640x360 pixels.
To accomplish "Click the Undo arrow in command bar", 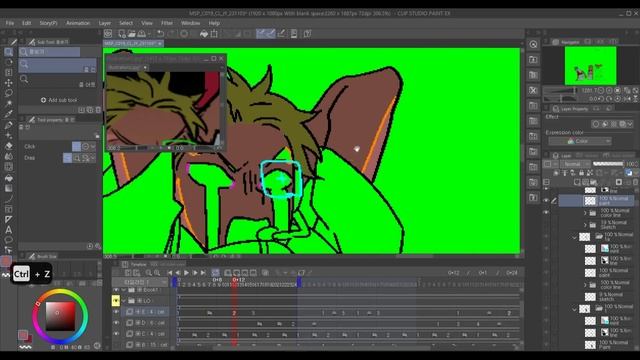I will [x=160, y=34].
